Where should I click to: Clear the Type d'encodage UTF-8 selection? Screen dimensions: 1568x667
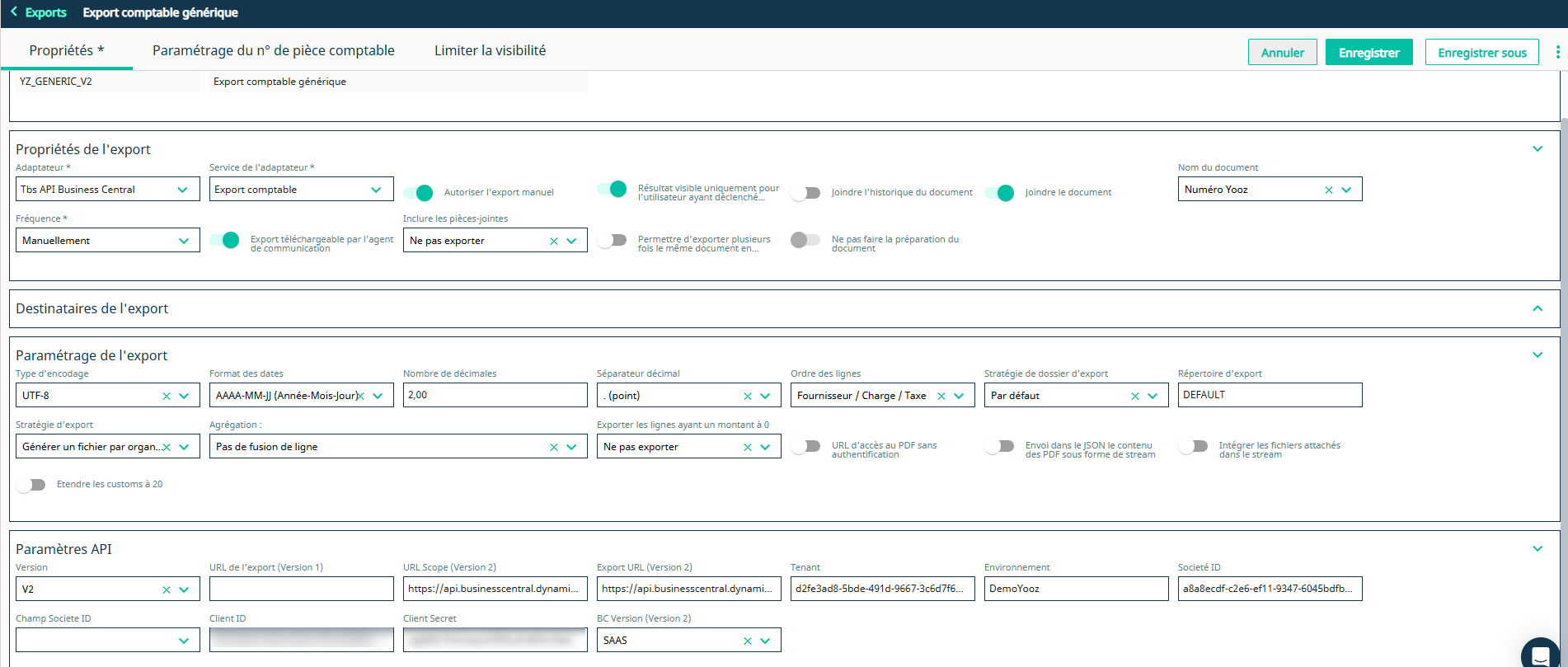tap(167, 396)
